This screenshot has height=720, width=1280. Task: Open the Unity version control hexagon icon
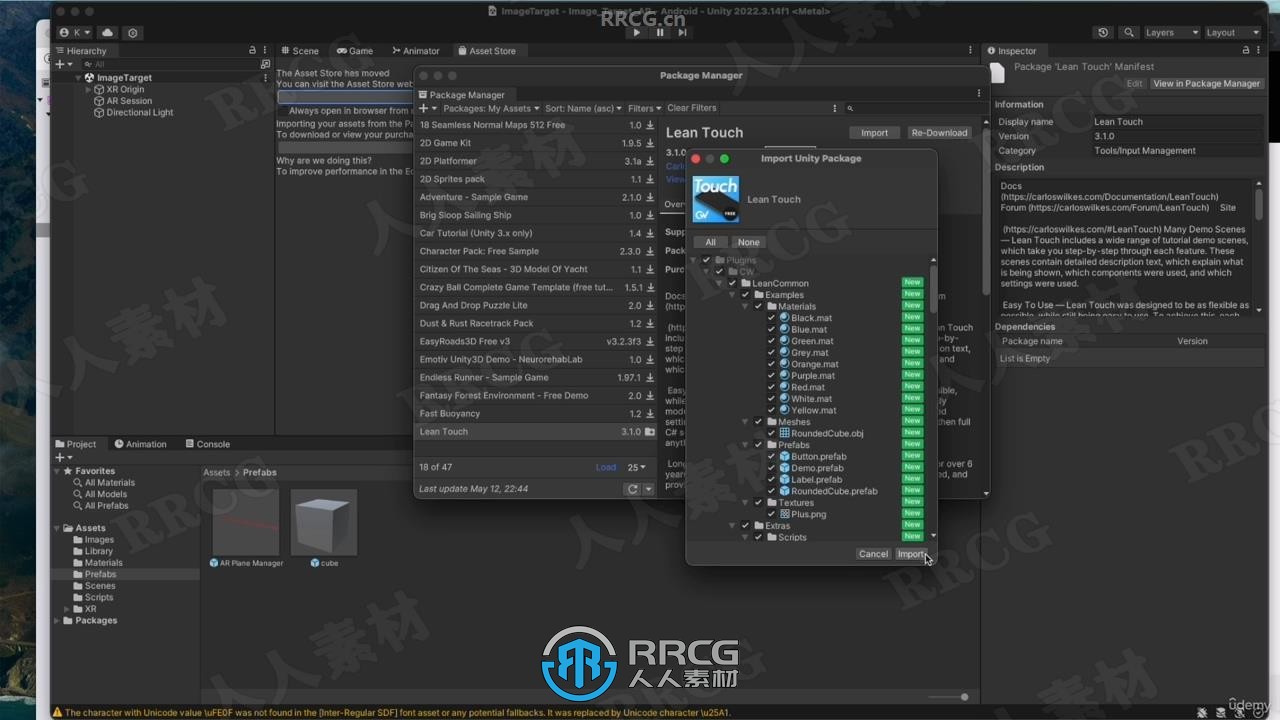click(133, 33)
